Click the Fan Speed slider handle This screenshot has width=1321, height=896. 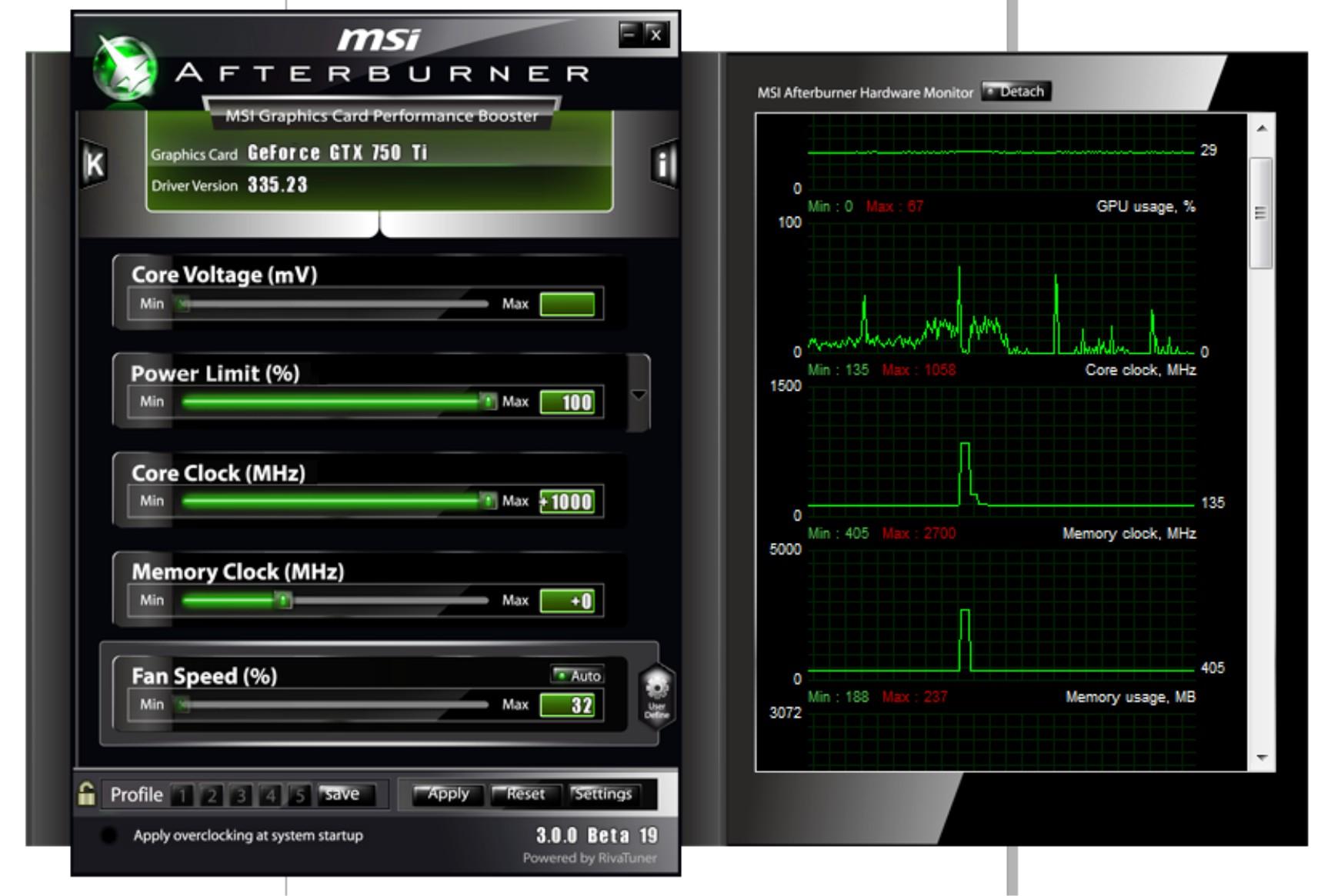(x=182, y=704)
